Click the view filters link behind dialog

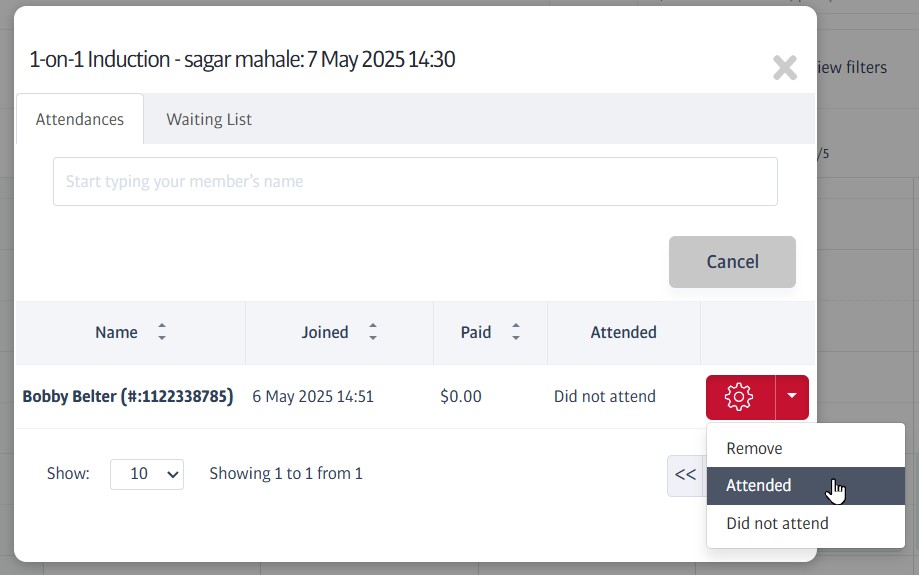click(x=852, y=67)
